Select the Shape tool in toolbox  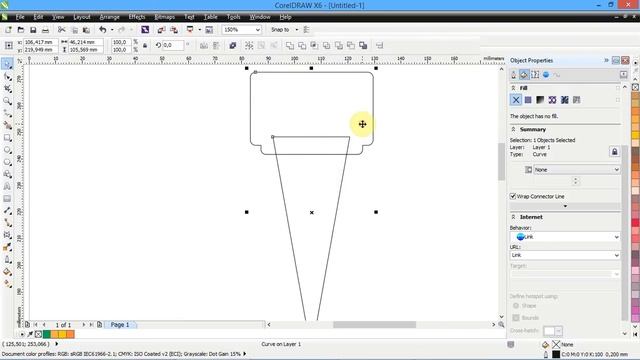[x=7, y=76]
